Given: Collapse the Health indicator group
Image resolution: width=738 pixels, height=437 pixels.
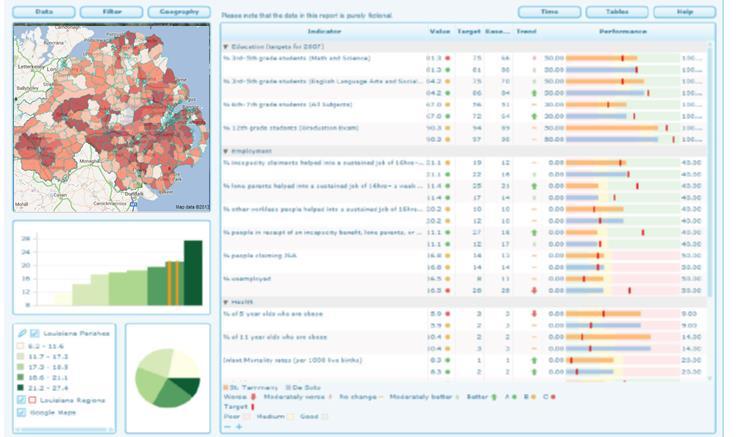Looking at the screenshot, I should [225, 302].
